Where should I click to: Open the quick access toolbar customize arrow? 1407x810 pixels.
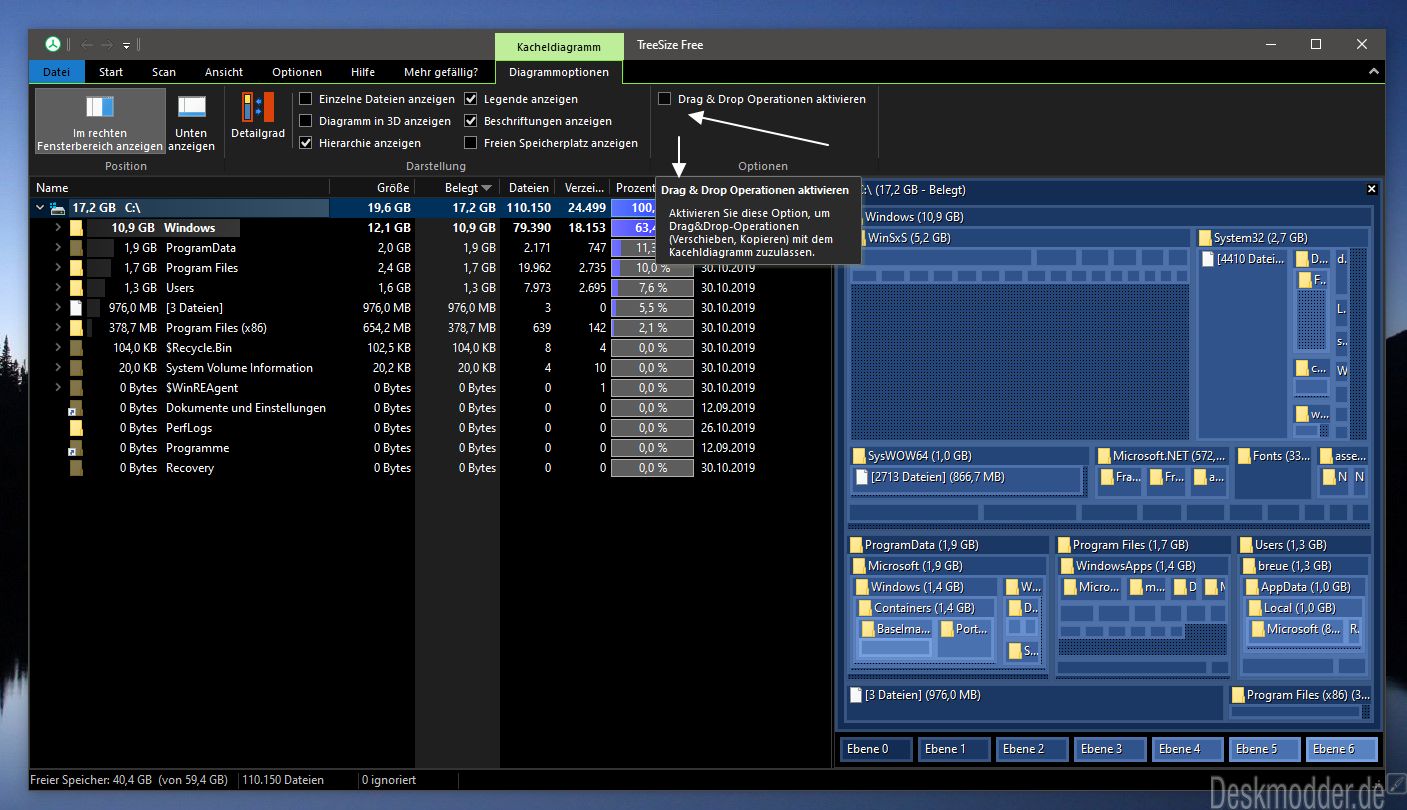tap(127, 45)
